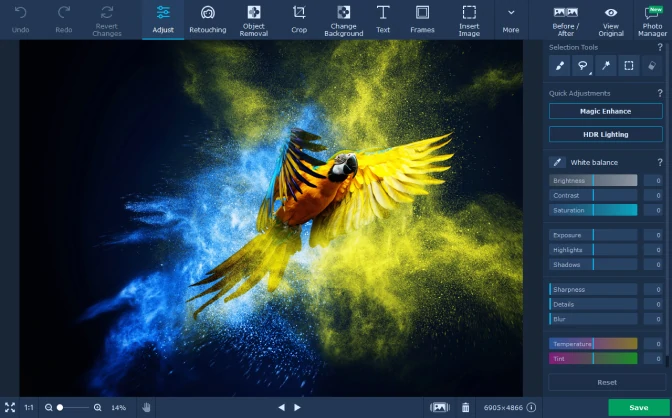672x418 pixels.
Task: Select the selection eraser tool
Action: [651, 66]
